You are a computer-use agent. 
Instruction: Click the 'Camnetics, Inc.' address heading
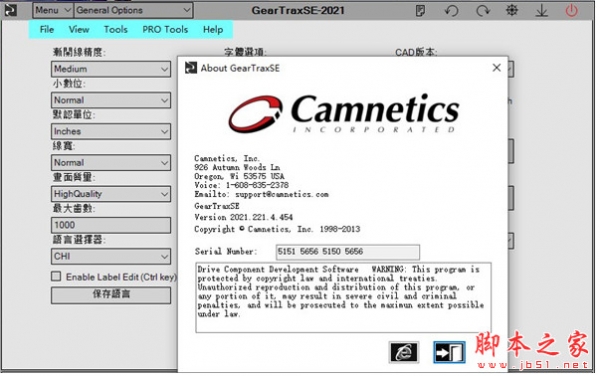coord(227,158)
